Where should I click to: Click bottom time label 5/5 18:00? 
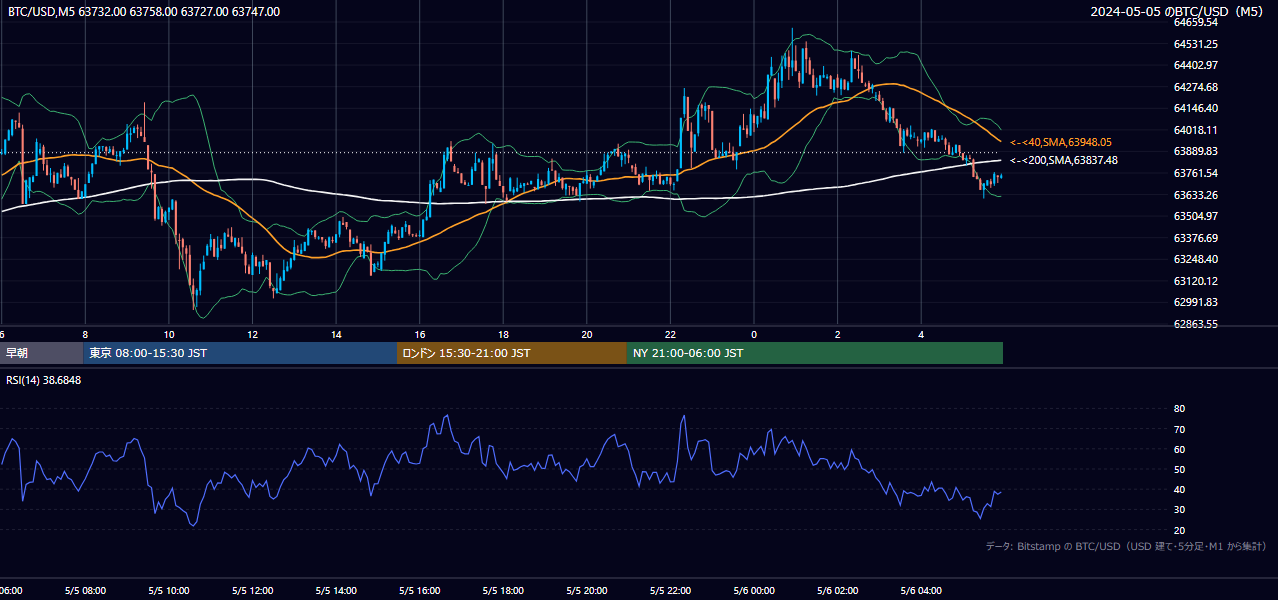(x=503, y=591)
